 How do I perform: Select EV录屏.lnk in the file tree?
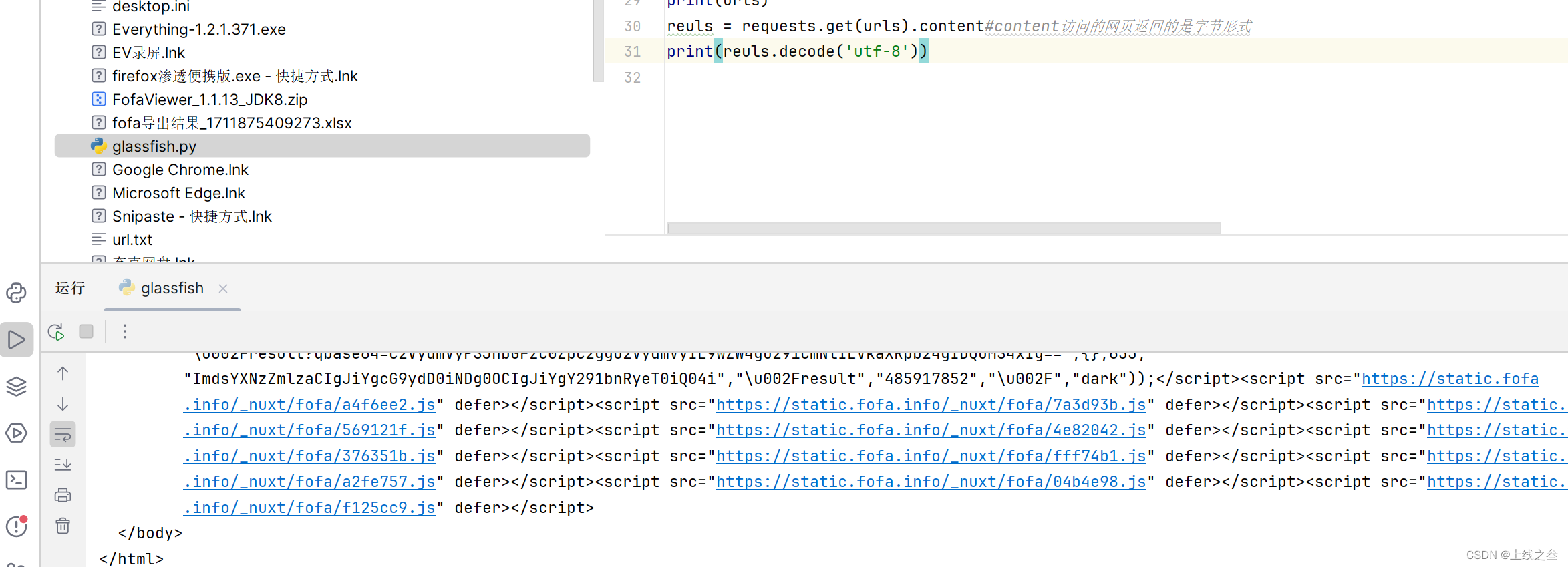coord(148,53)
